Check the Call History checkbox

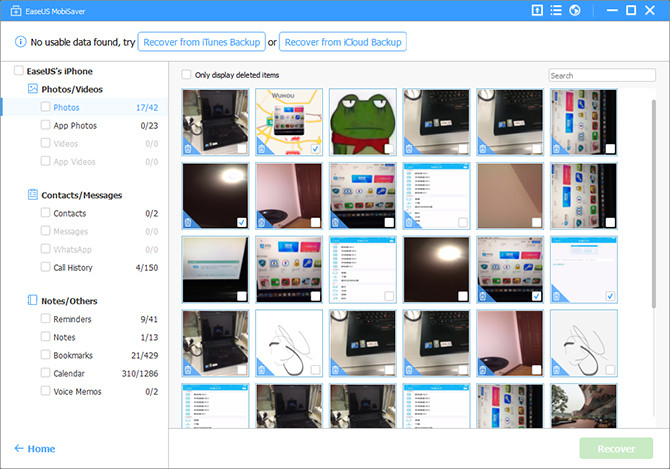[x=46, y=267]
